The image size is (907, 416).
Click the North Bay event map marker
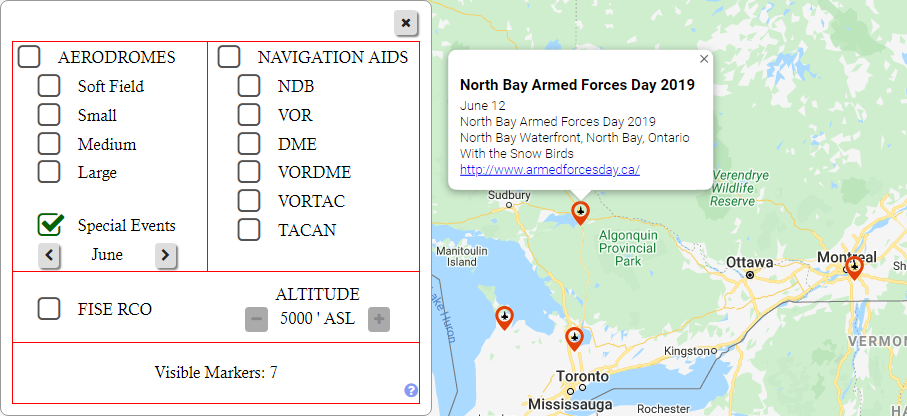[x=580, y=212]
